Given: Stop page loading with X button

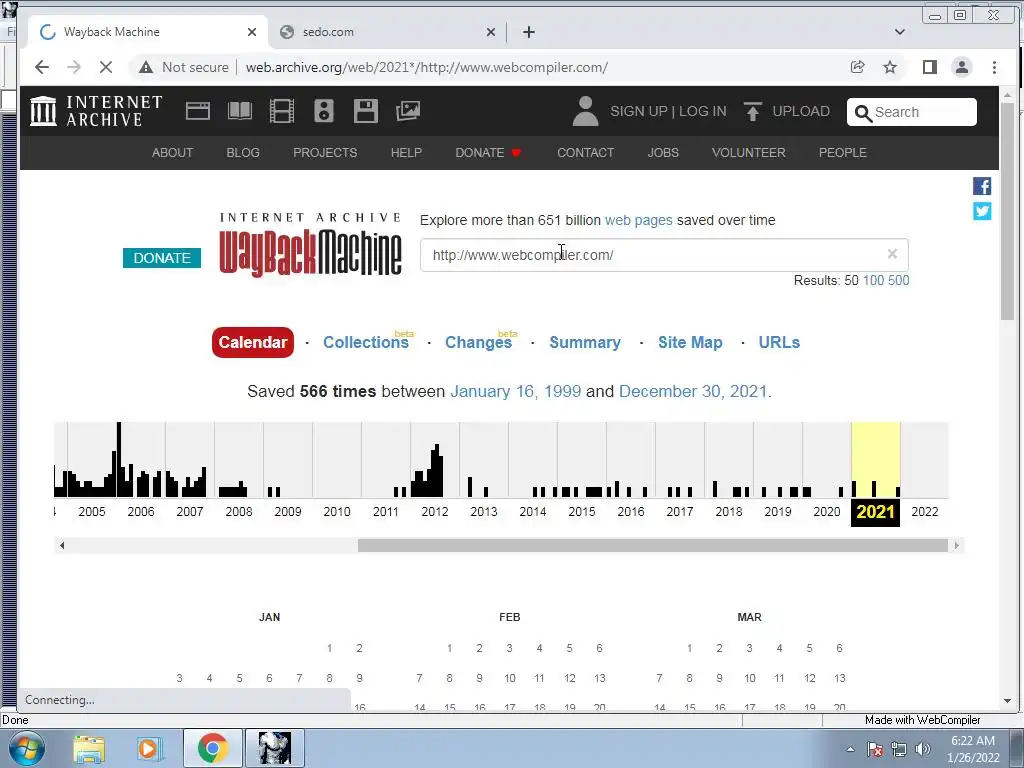Looking at the screenshot, I should 106,67.
